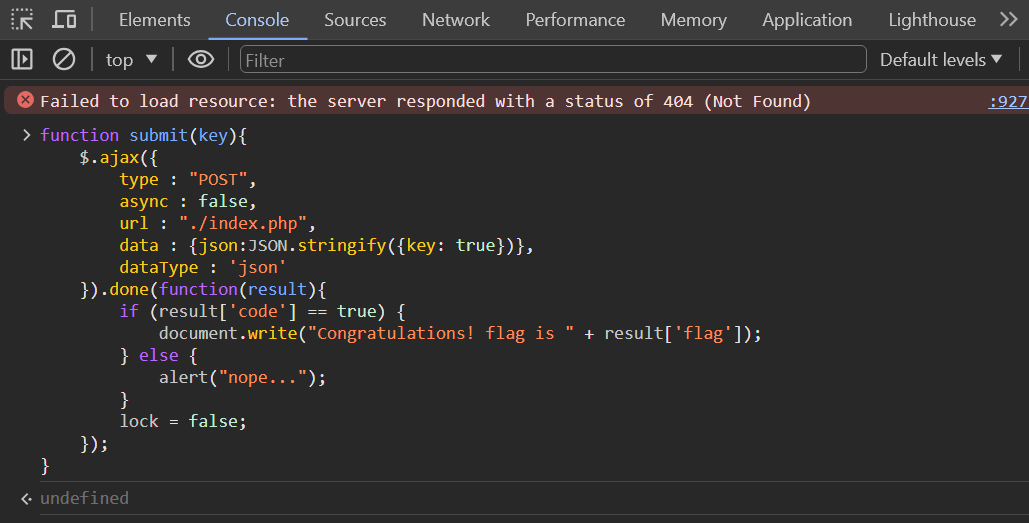Screen dimensions: 1029x523
Task: Click the red error icon on 404 message
Action: pyautogui.click(x=26, y=100)
